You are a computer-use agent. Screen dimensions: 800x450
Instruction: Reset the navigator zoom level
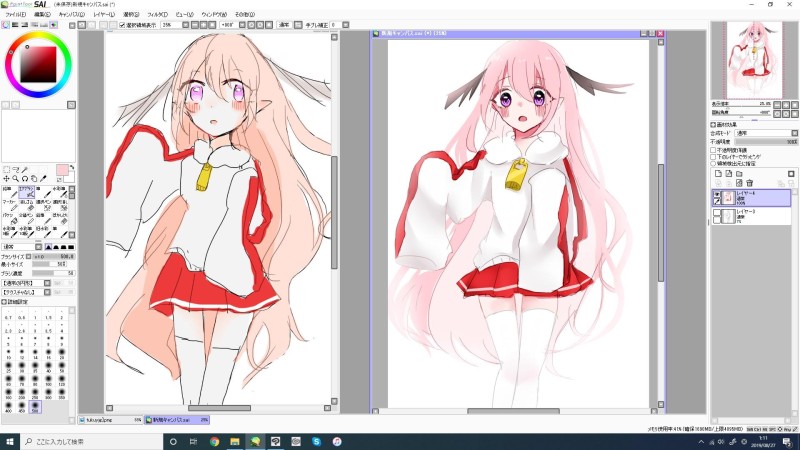tap(795, 105)
